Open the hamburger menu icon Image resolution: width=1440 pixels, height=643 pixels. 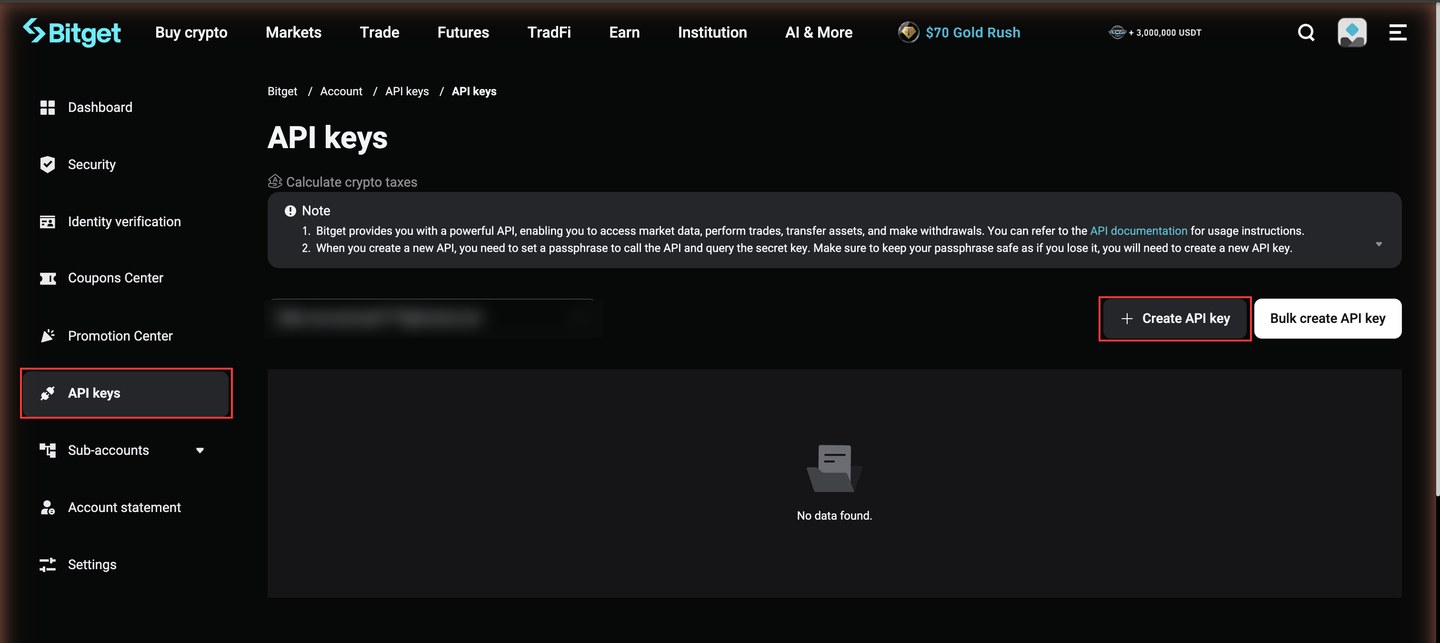point(1398,32)
